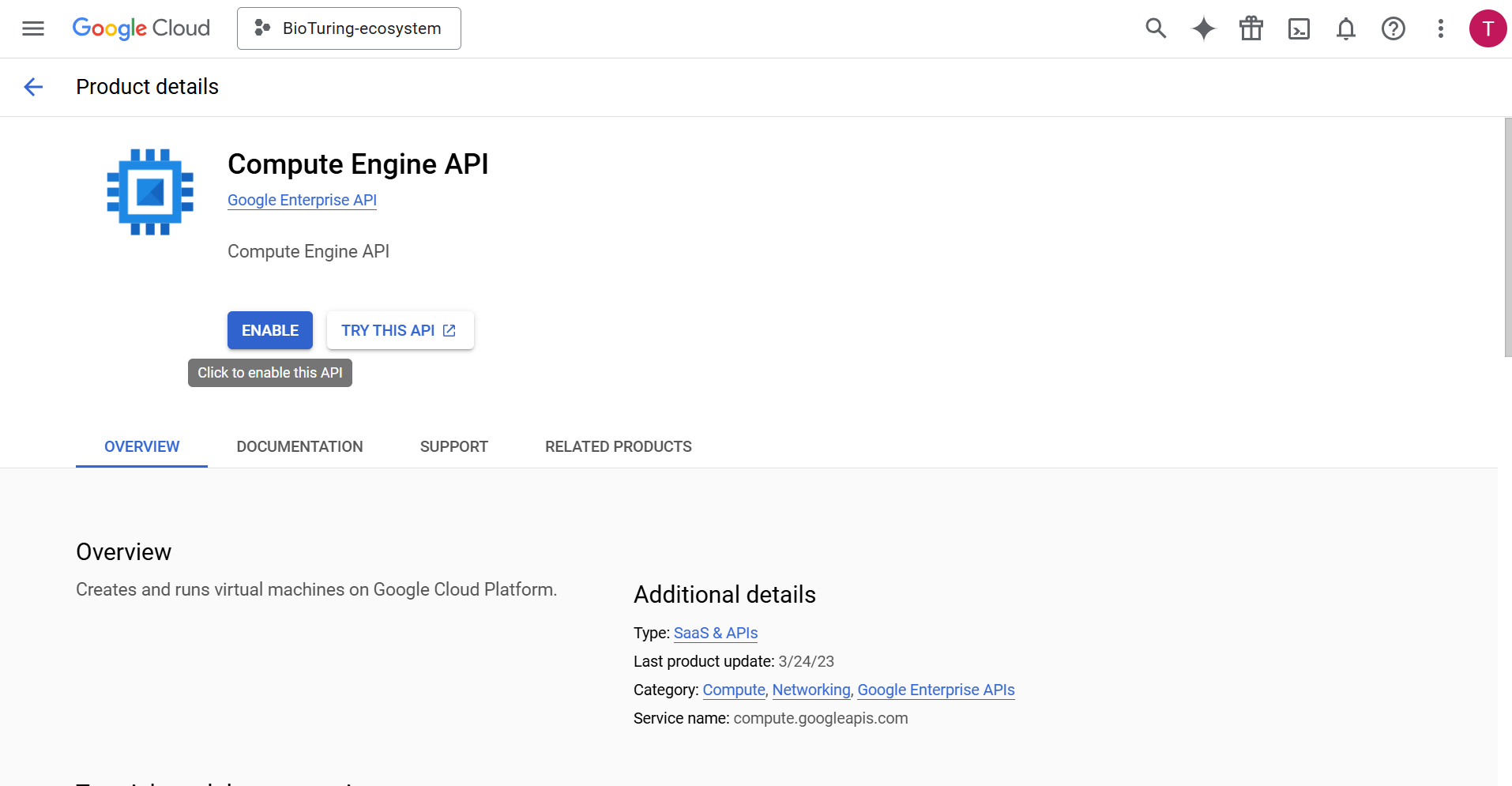Open the main navigation hamburger menu
This screenshot has height=786, width=1512.
pos(33,28)
